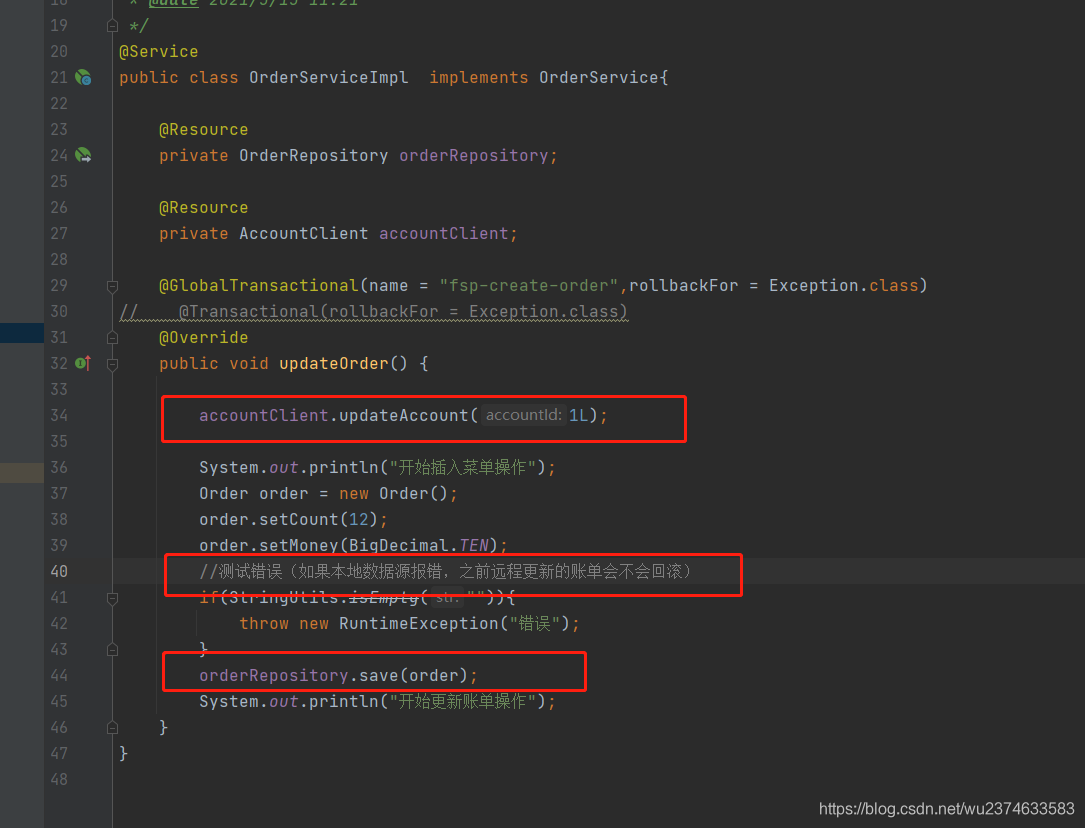Click the accountClient field name on line 27
The width and height of the screenshot is (1085, 828).
coord(444,234)
